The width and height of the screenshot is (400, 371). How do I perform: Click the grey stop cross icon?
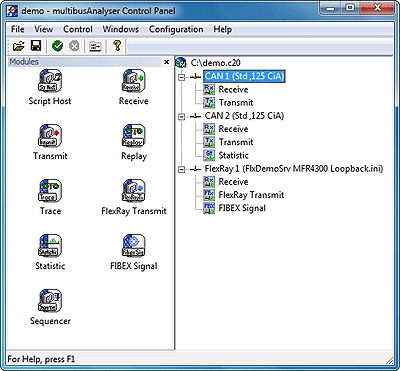(74, 46)
